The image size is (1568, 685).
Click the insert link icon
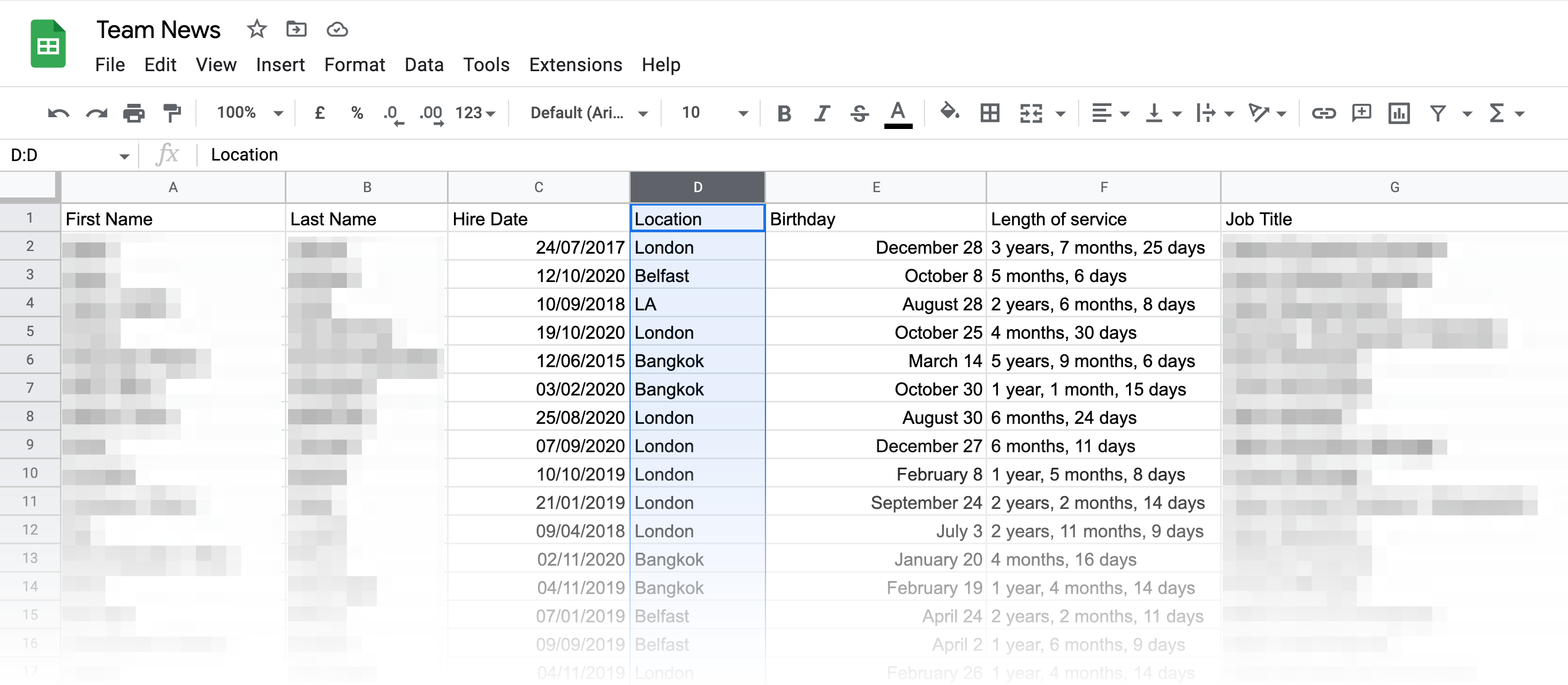(1323, 113)
